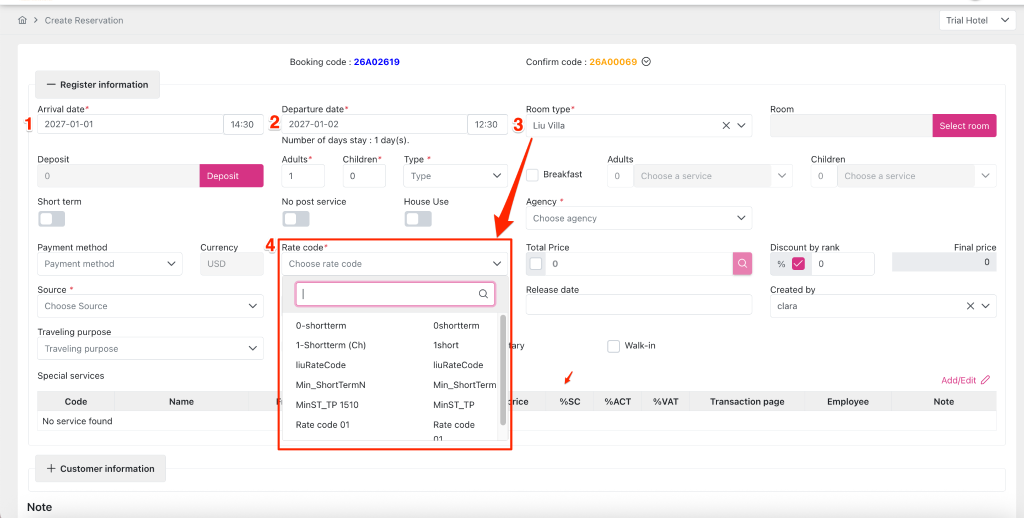Screen dimensions: 1024x518
Task: Tick the Walk-in checkbox
Action: coord(614,347)
